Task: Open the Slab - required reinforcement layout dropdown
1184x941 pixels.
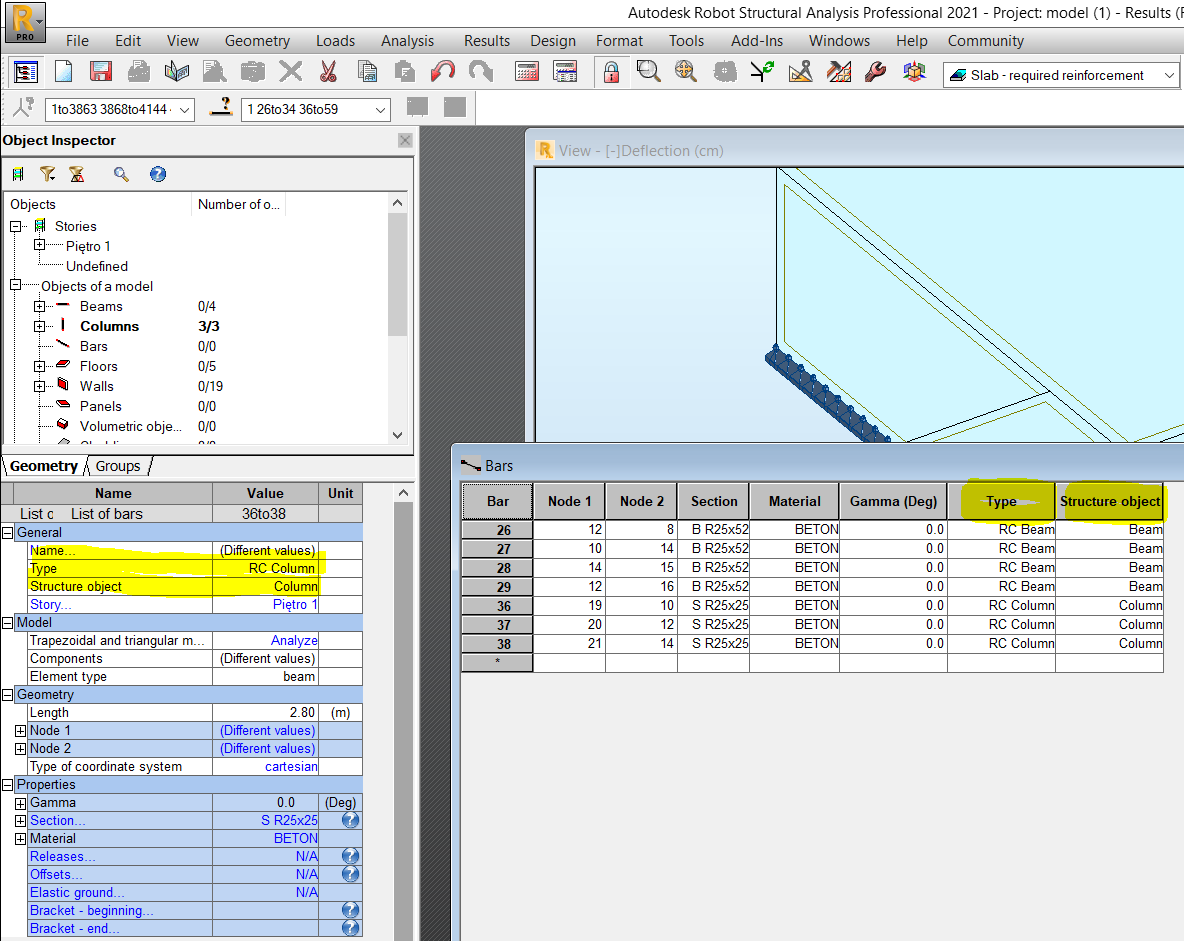Action: [x=1172, y=75]
